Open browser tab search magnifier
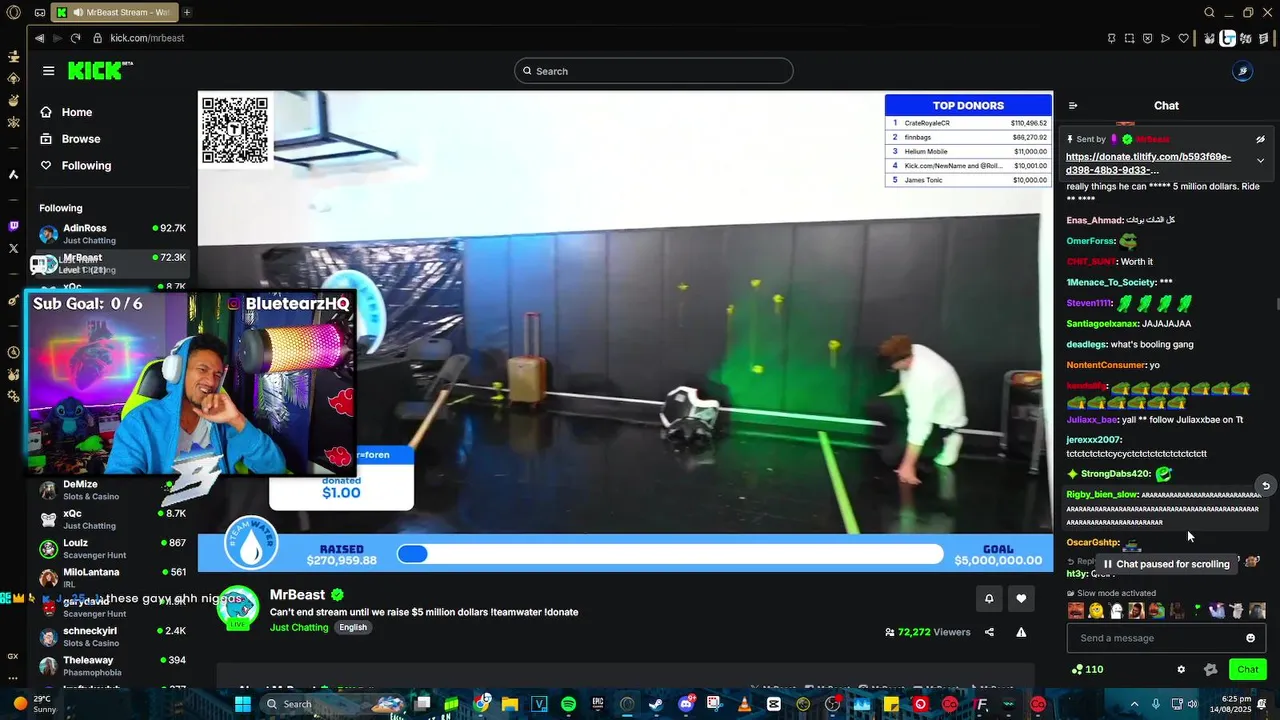This screenshot has width=1280, height=720. (1209, 12)
